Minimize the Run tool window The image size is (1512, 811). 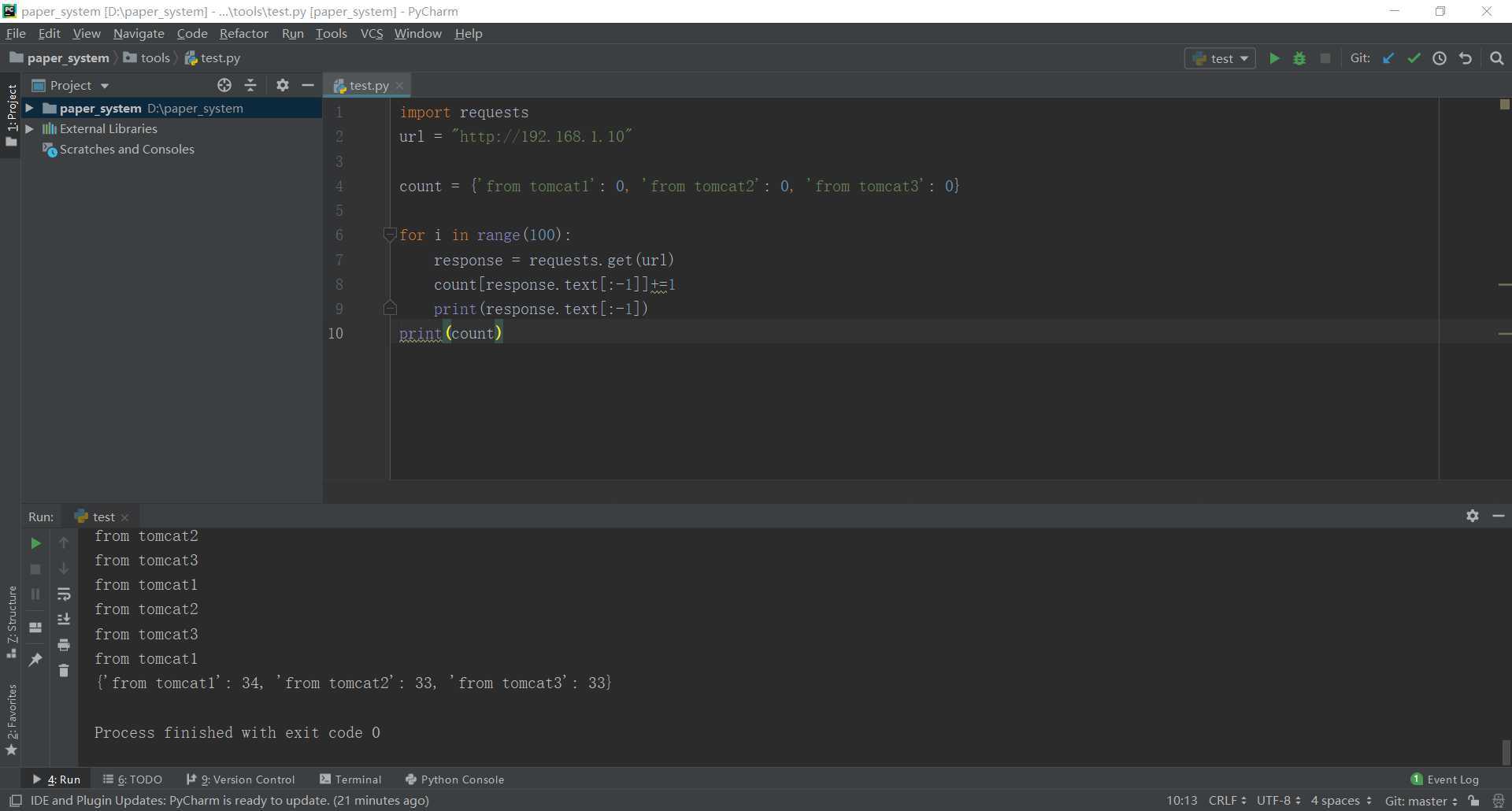pos(1499,516)
